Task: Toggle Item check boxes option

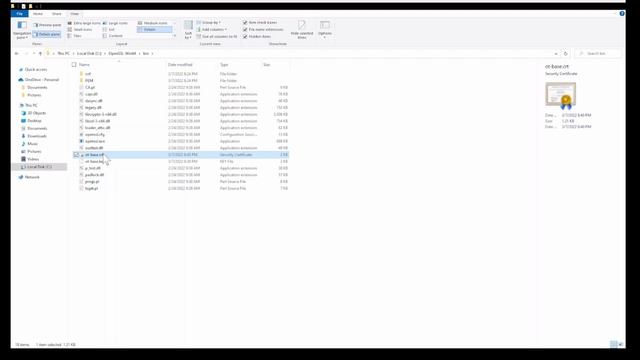Action: 260,22
